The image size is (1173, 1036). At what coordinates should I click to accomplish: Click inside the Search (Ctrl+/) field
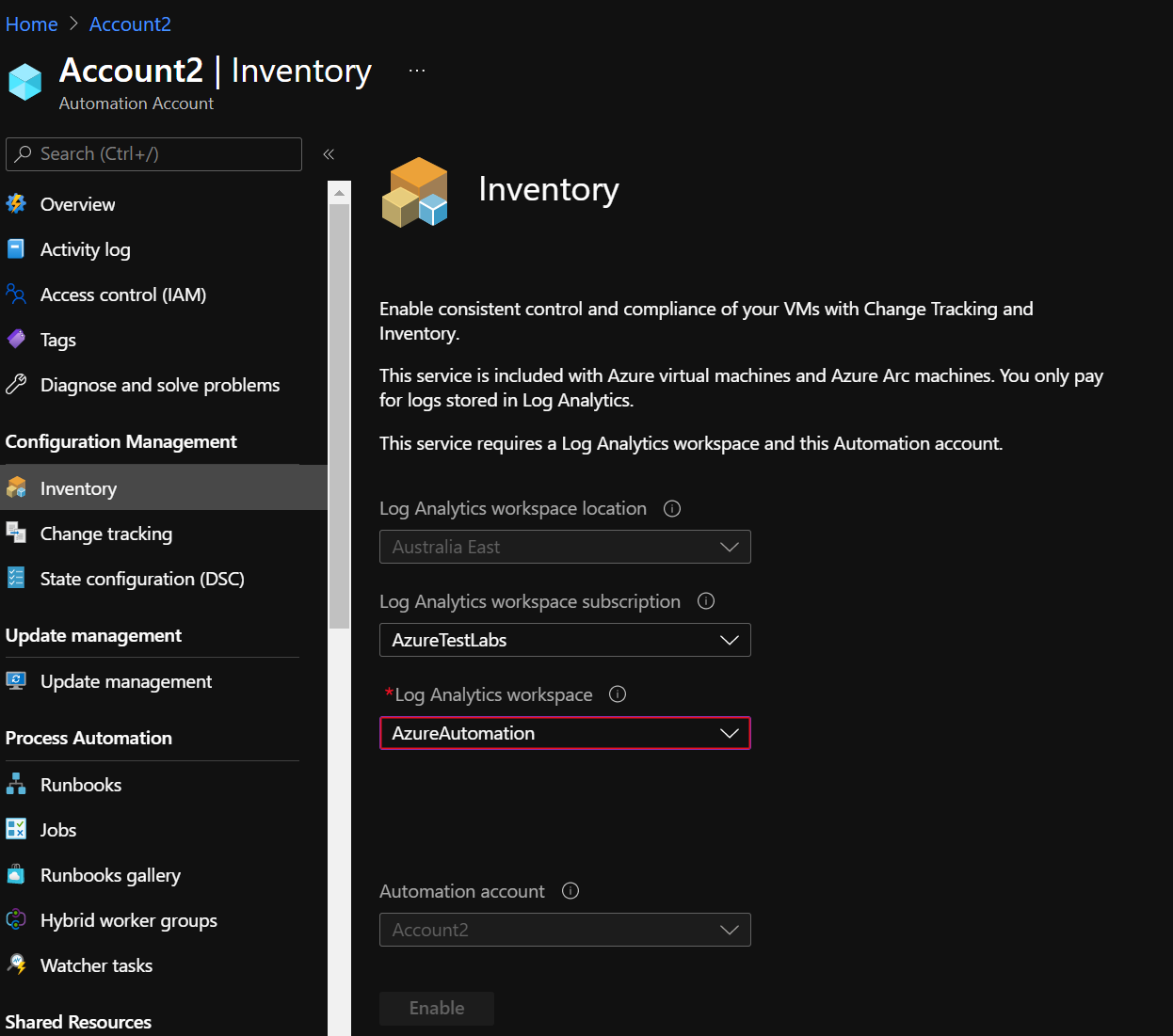click(x=153, y=153)
